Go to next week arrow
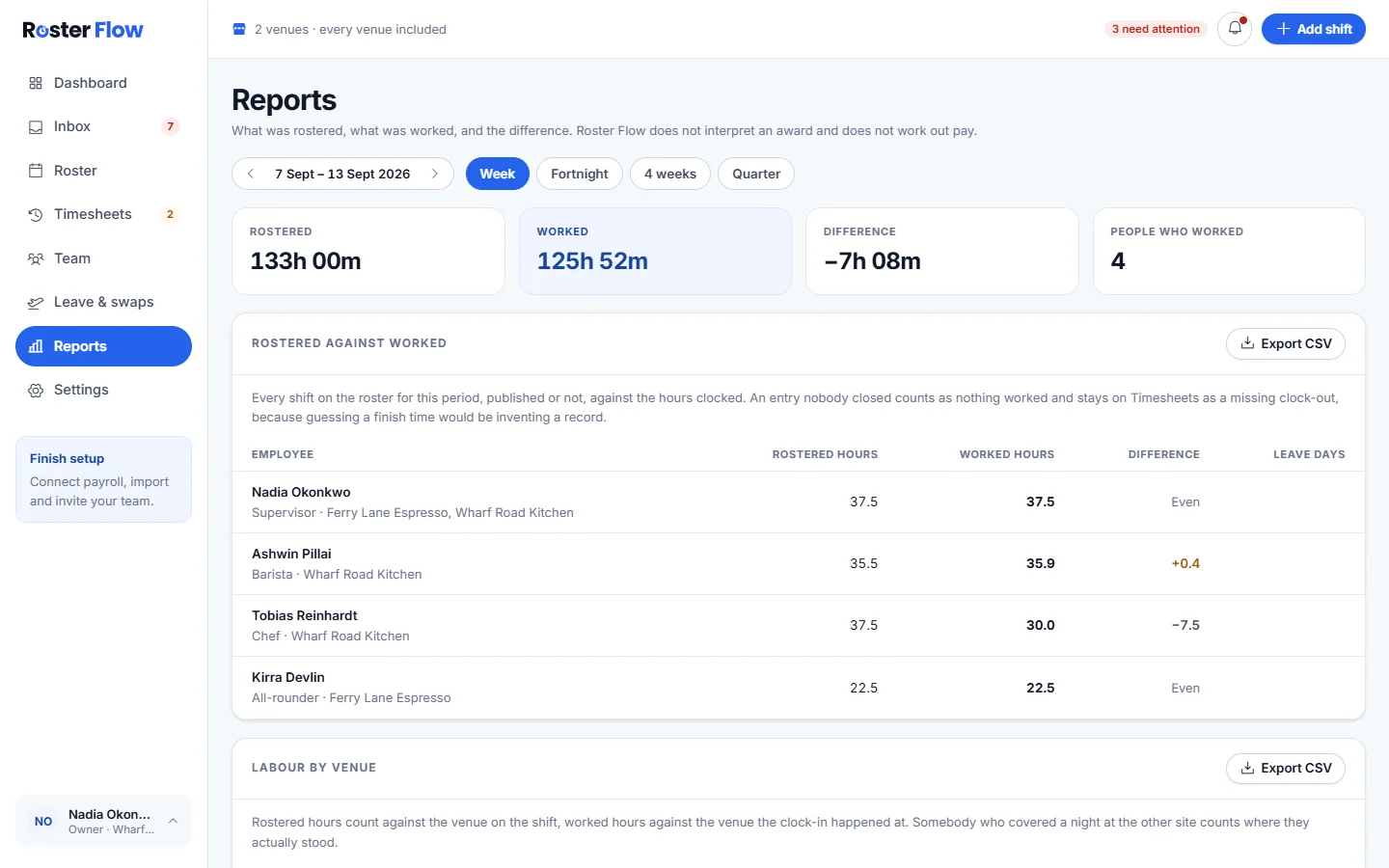1389x868 pixels. pyautogui.click(x=435, y=174)
